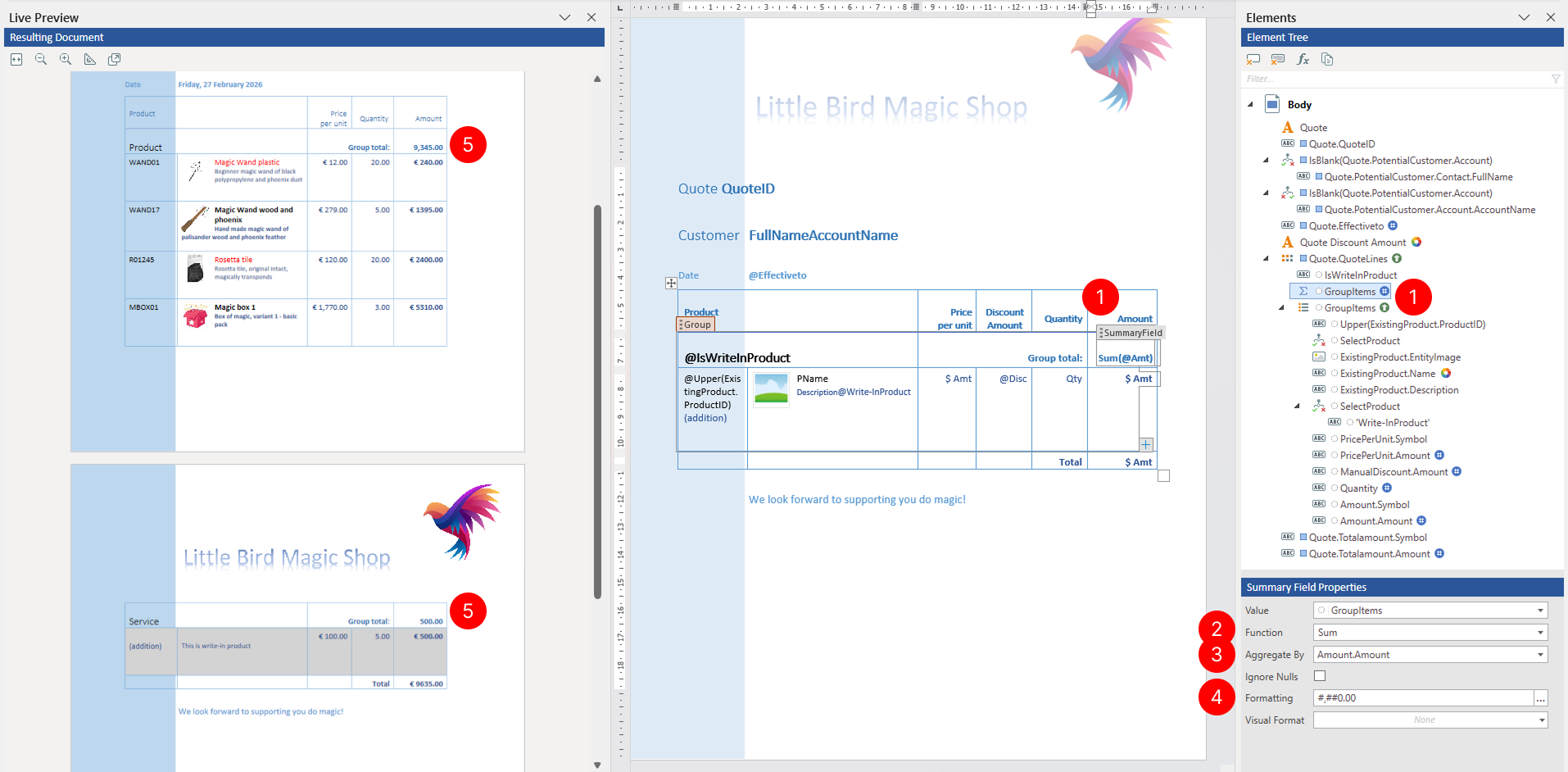Open the Live Preview panel options chevron
1568x772 pixels.
coord(564,17)
